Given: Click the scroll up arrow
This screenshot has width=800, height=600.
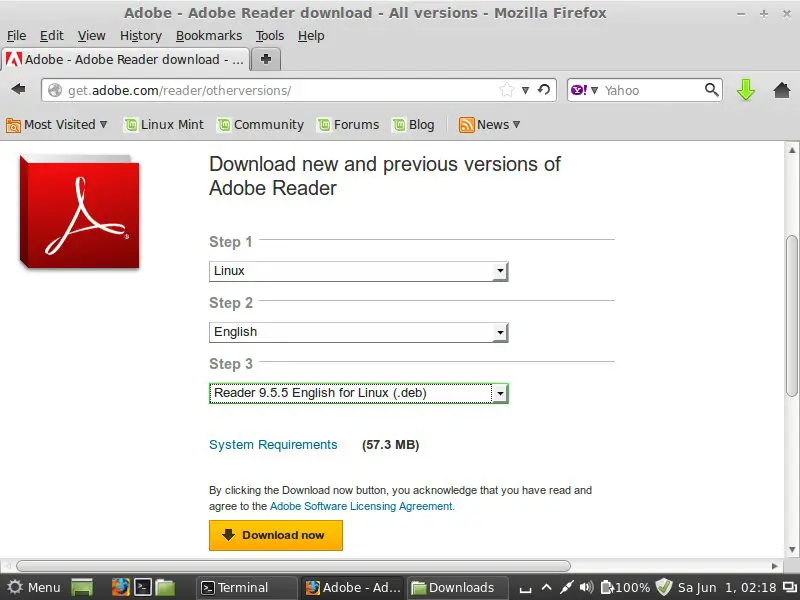Looking at the screenshot, I should [x=792, y=150].
